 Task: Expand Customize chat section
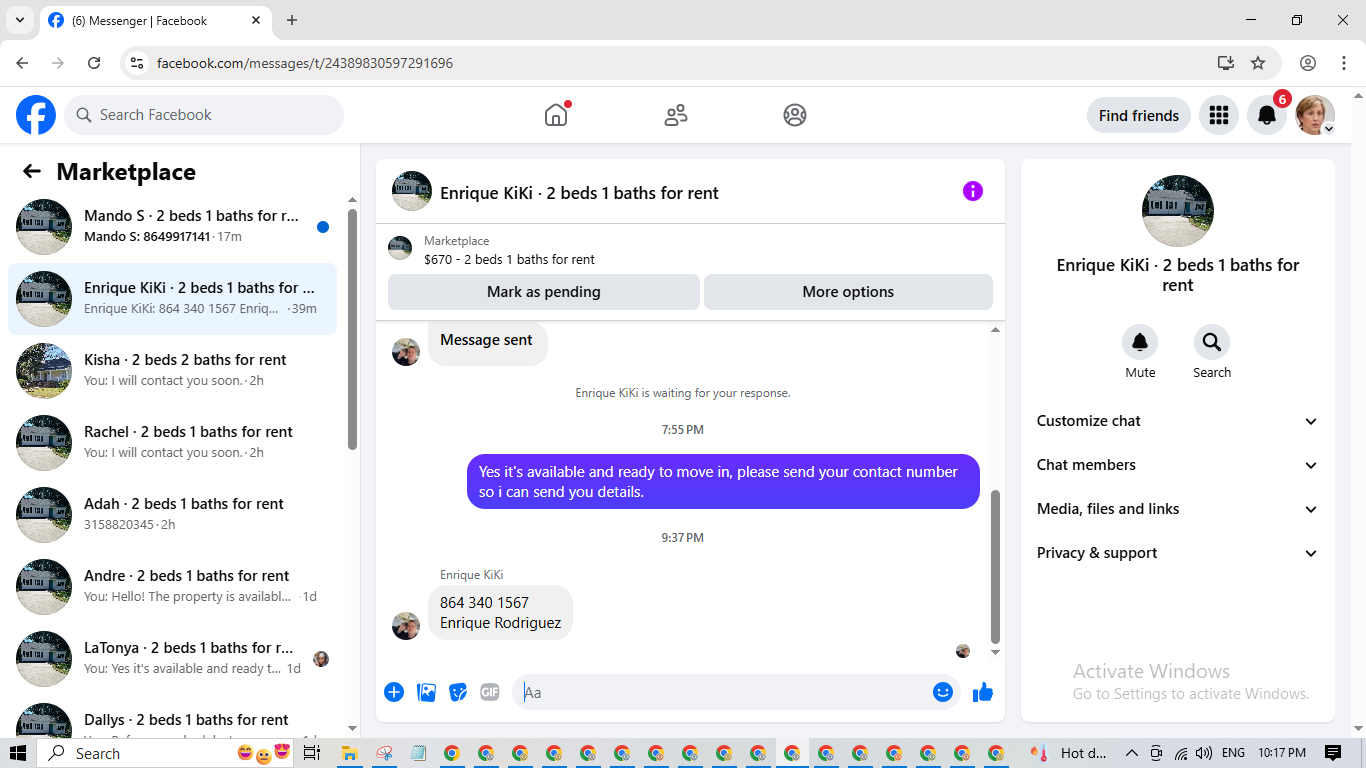[x=1178, y=421]
